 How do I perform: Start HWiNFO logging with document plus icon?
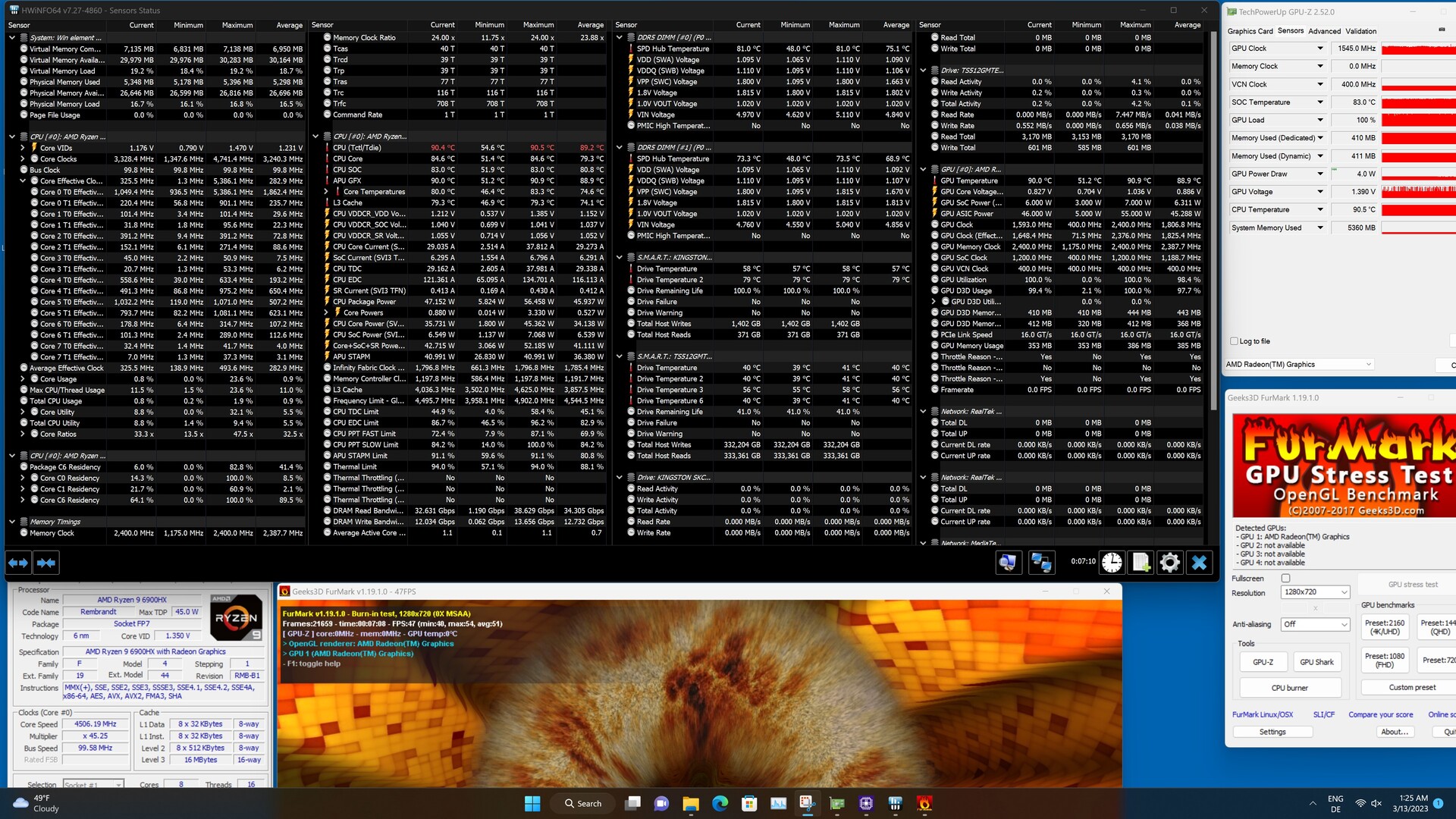[x=1141, y=563]
